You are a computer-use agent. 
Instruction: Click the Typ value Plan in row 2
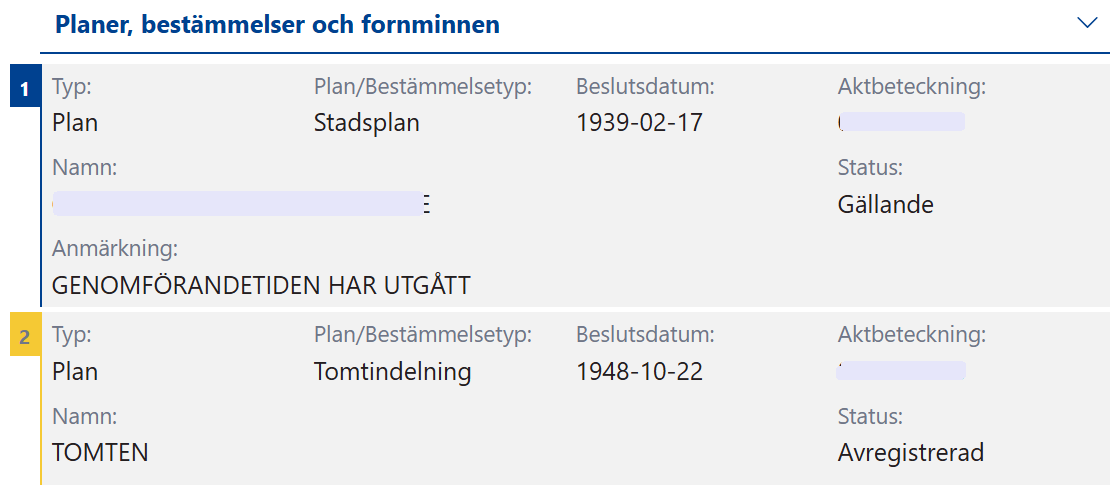[x=75, y=372]
